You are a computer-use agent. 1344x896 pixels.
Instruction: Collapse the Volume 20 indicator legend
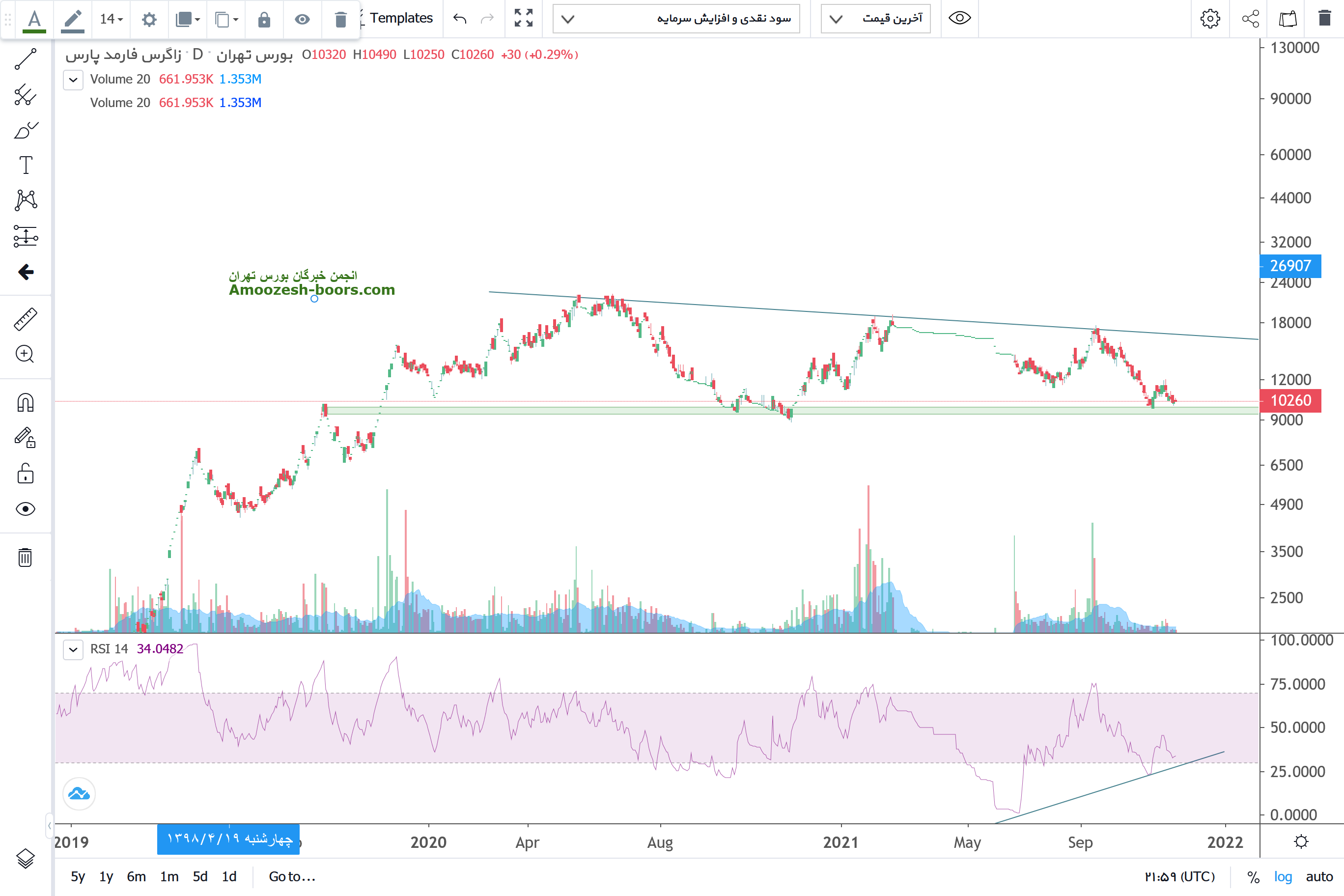[73, 80]
